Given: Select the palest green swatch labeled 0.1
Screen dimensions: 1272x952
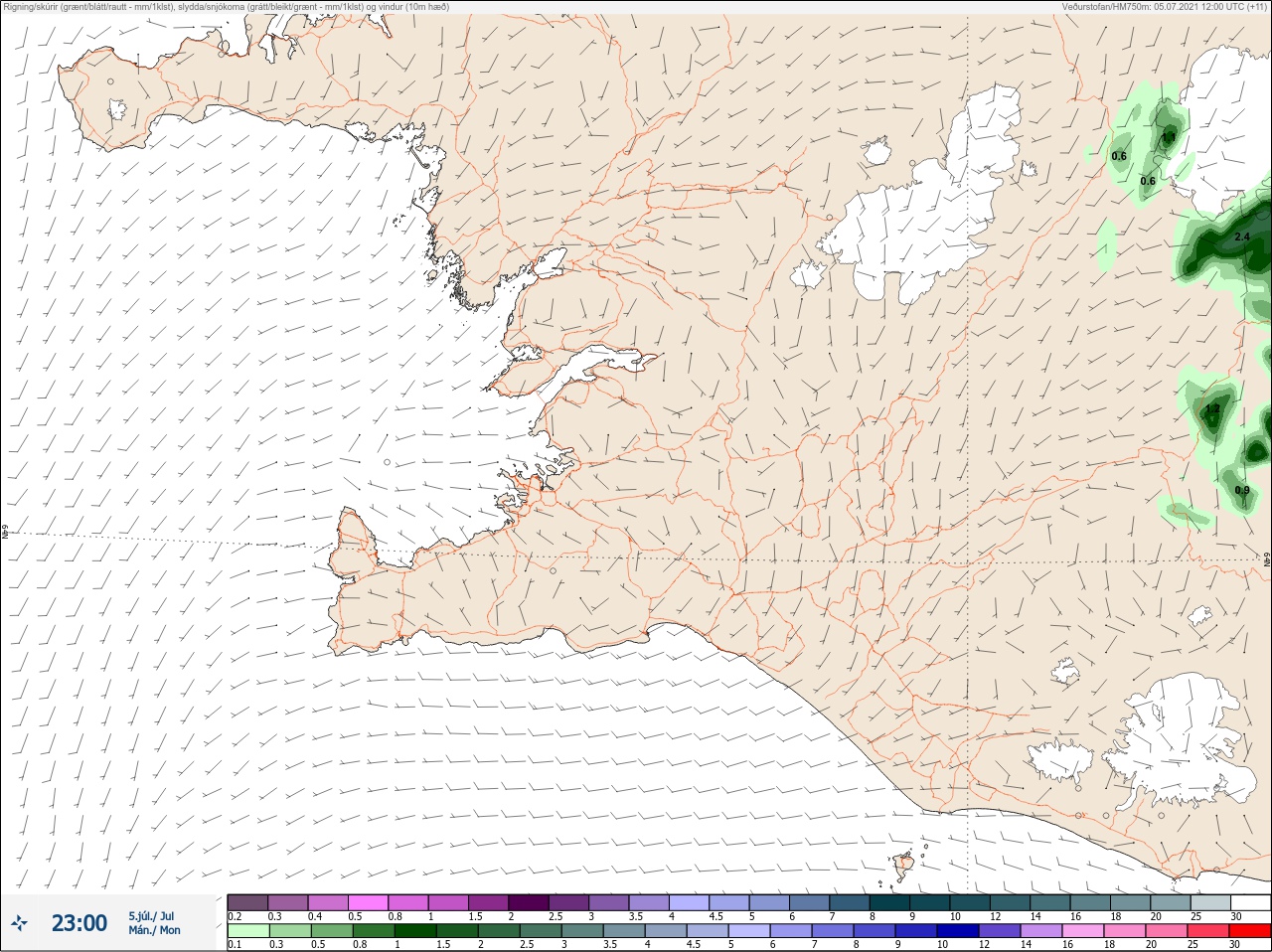Looking at the screenshot, I should click(x=247, y=931).
